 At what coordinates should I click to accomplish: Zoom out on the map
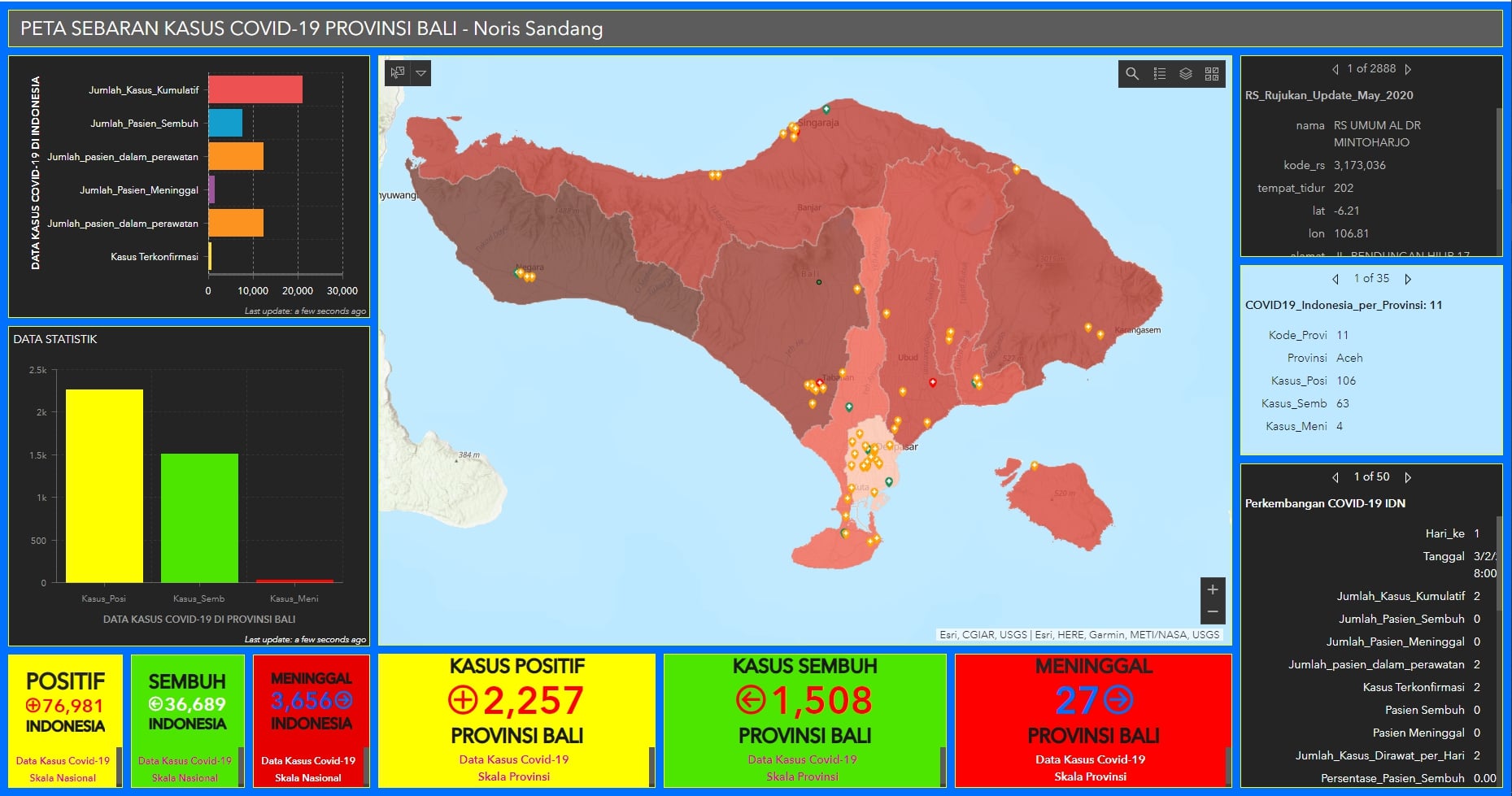click(1213, 612)
